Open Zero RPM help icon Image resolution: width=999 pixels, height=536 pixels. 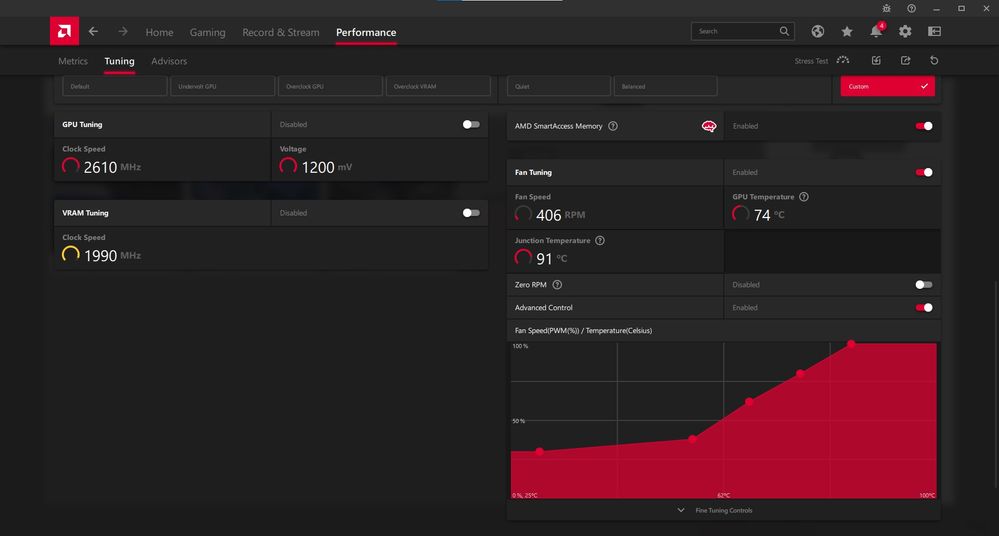click(x=557, y=285)
